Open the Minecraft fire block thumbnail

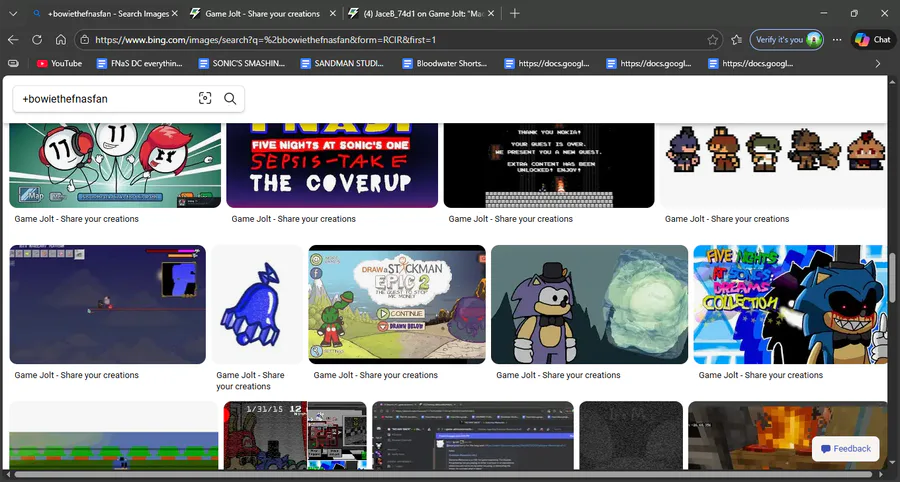(788, 436)
